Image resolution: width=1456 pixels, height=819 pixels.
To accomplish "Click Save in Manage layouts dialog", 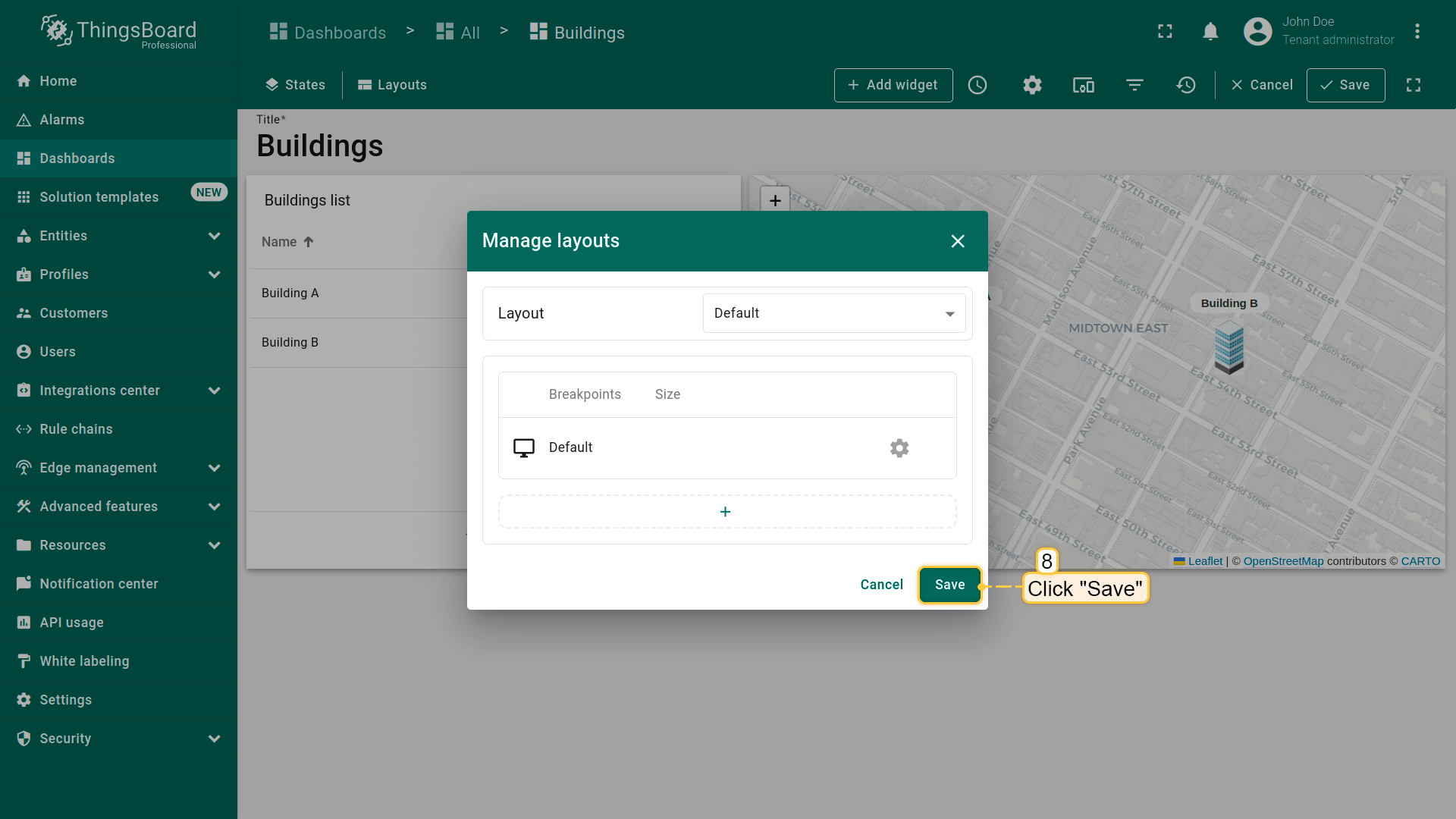I will pos(949,585).
